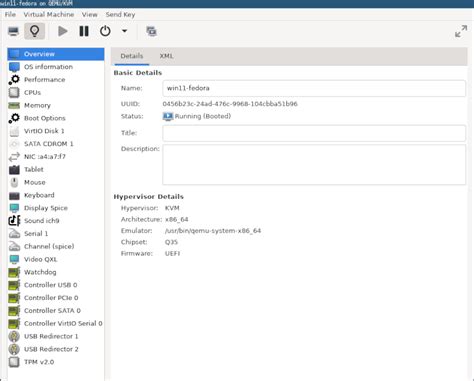
Task: Click the Architecture value x86_64
Action: (176, 219)
